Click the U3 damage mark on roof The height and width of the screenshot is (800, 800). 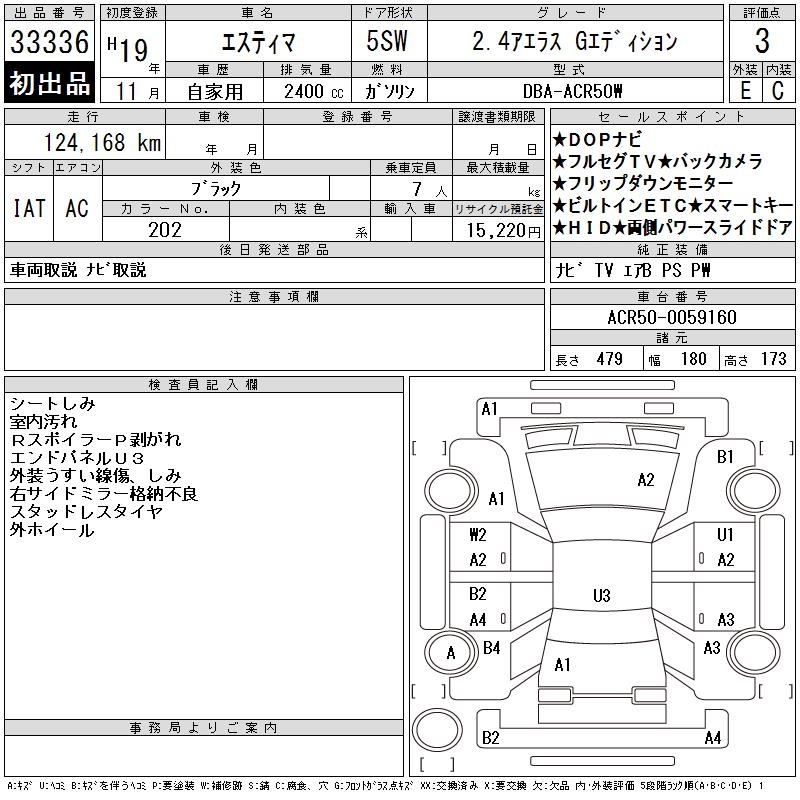point(601,596)
